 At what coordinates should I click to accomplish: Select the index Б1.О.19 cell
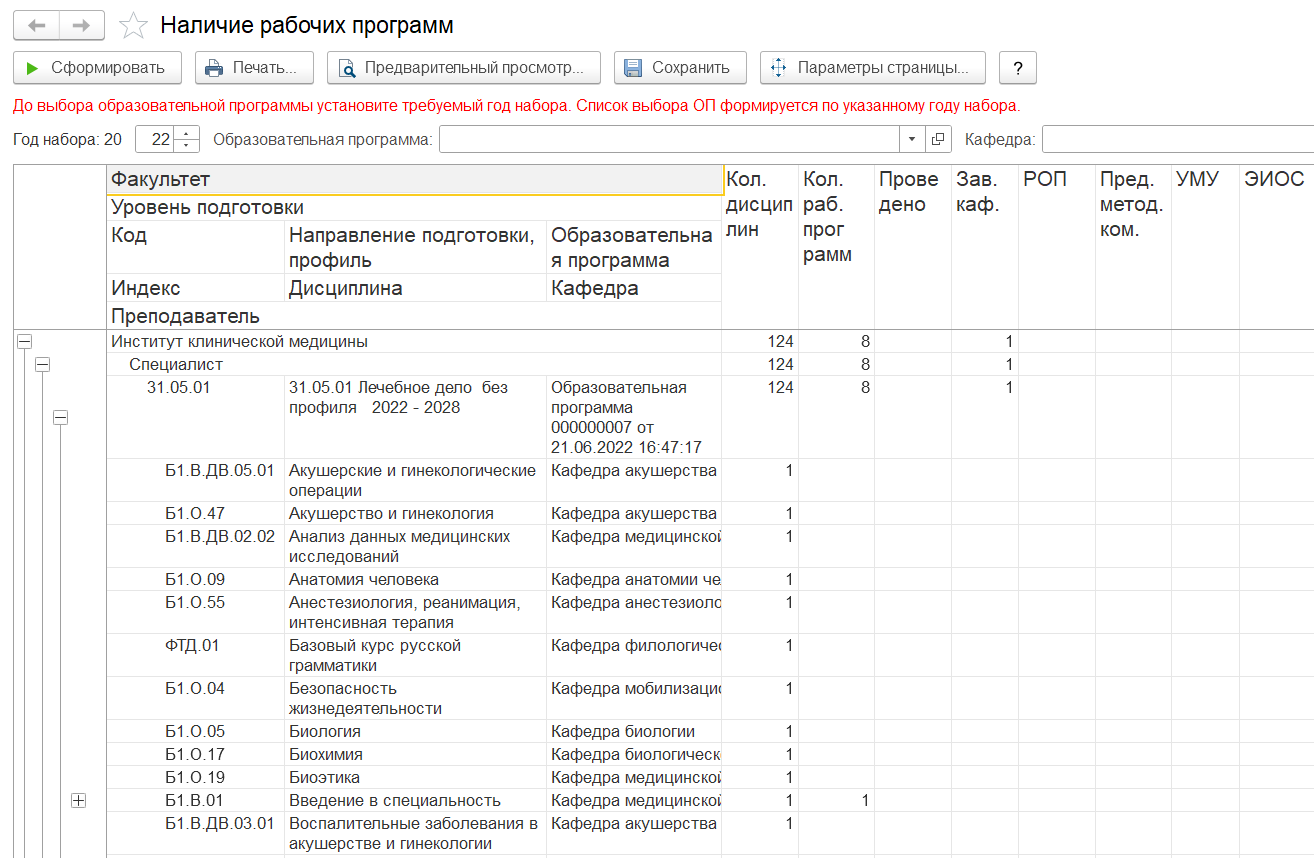click(x=196, y=777)
